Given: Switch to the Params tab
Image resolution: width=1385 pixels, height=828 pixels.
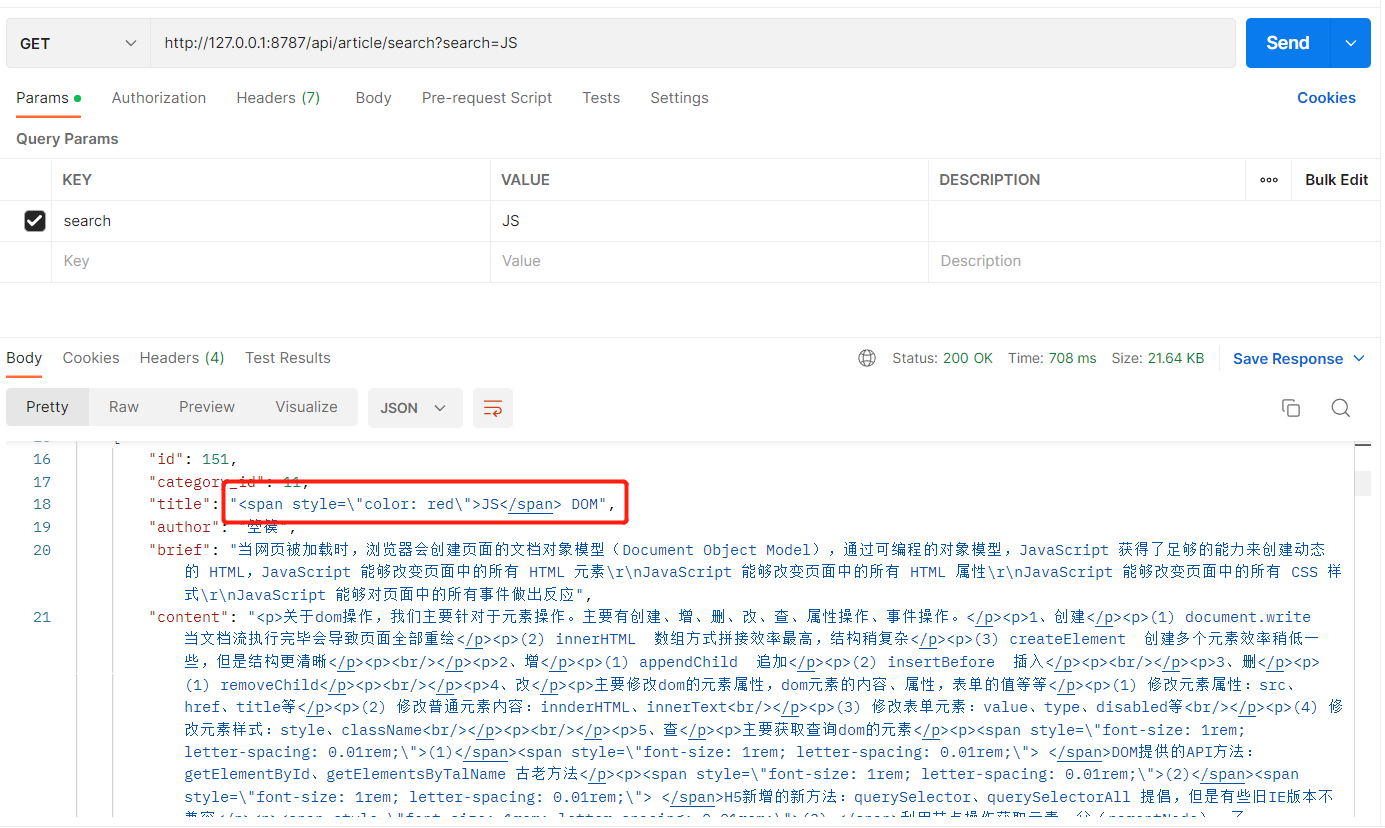Looking at the screenshot, I should coord(48,98).
